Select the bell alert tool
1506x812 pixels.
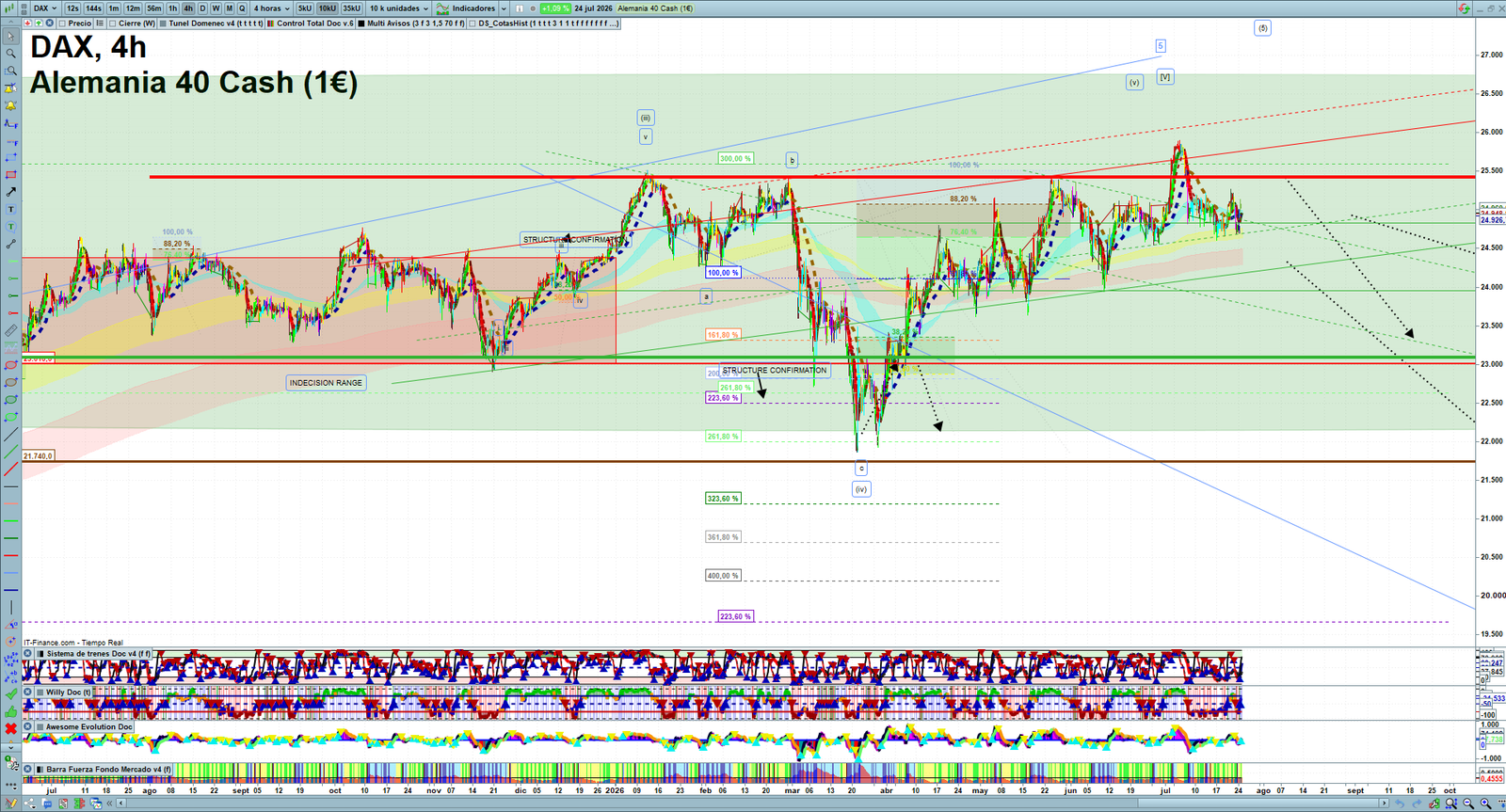[11, 105]
